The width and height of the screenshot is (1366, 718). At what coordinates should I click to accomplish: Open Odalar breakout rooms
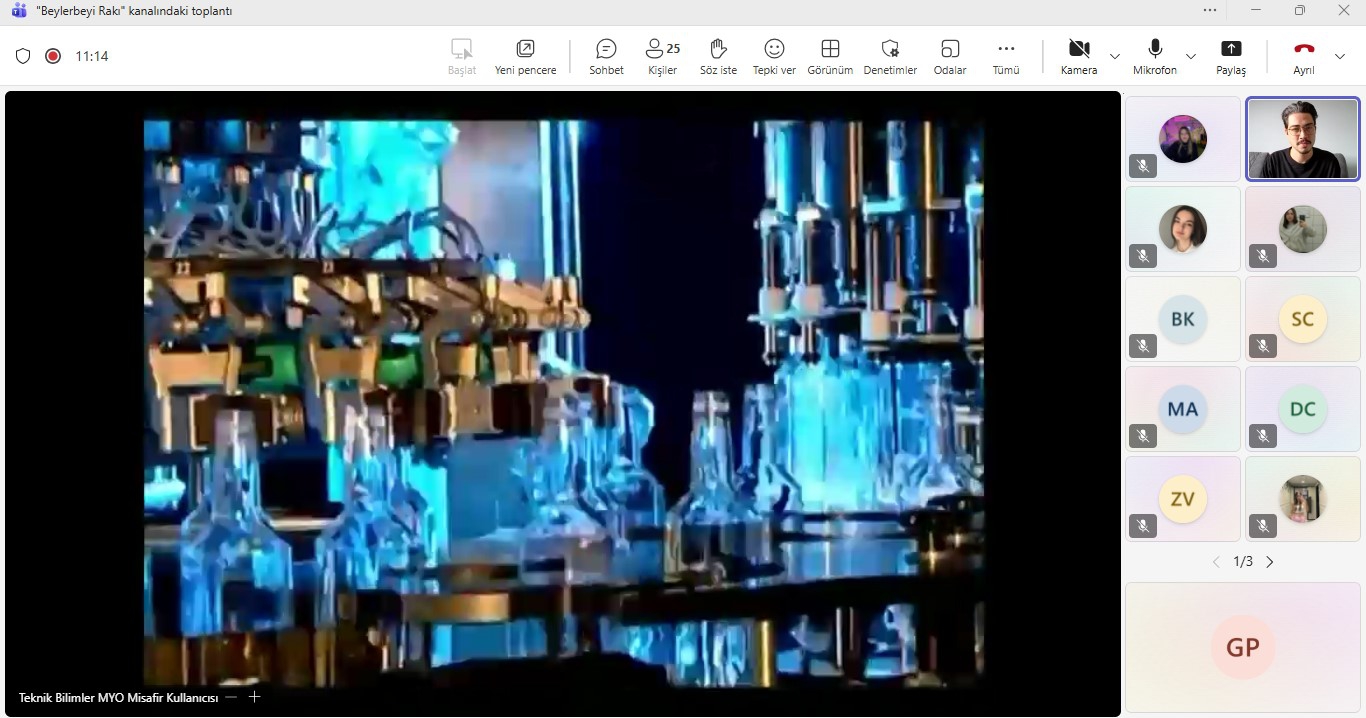pyautogui.click(x=950, y=56)
